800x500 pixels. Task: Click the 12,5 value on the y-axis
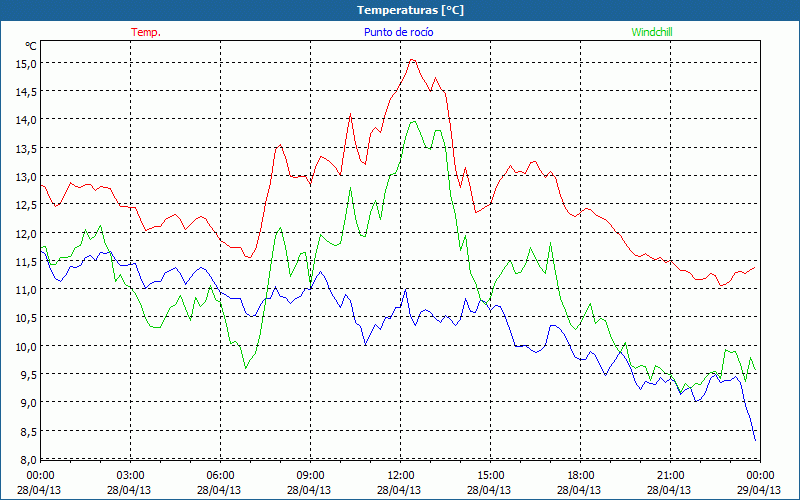pyautogui.click(x=27, y=205)
